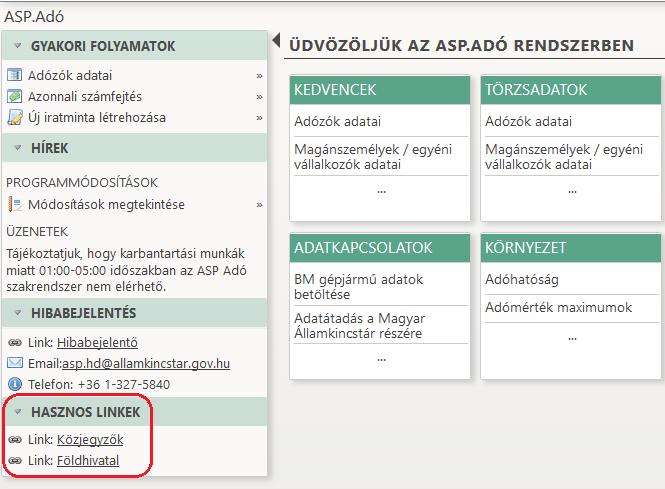Click the ASP.Adó application title
Image resolution: width=665 pixels, height=489 pixels.
pos(34,17)
